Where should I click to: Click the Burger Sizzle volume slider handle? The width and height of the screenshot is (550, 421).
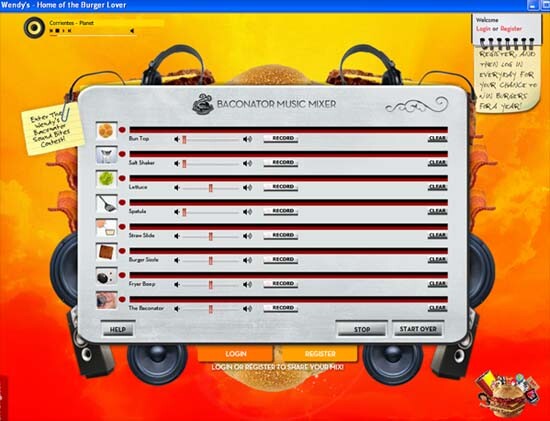(x=210, y=260)
